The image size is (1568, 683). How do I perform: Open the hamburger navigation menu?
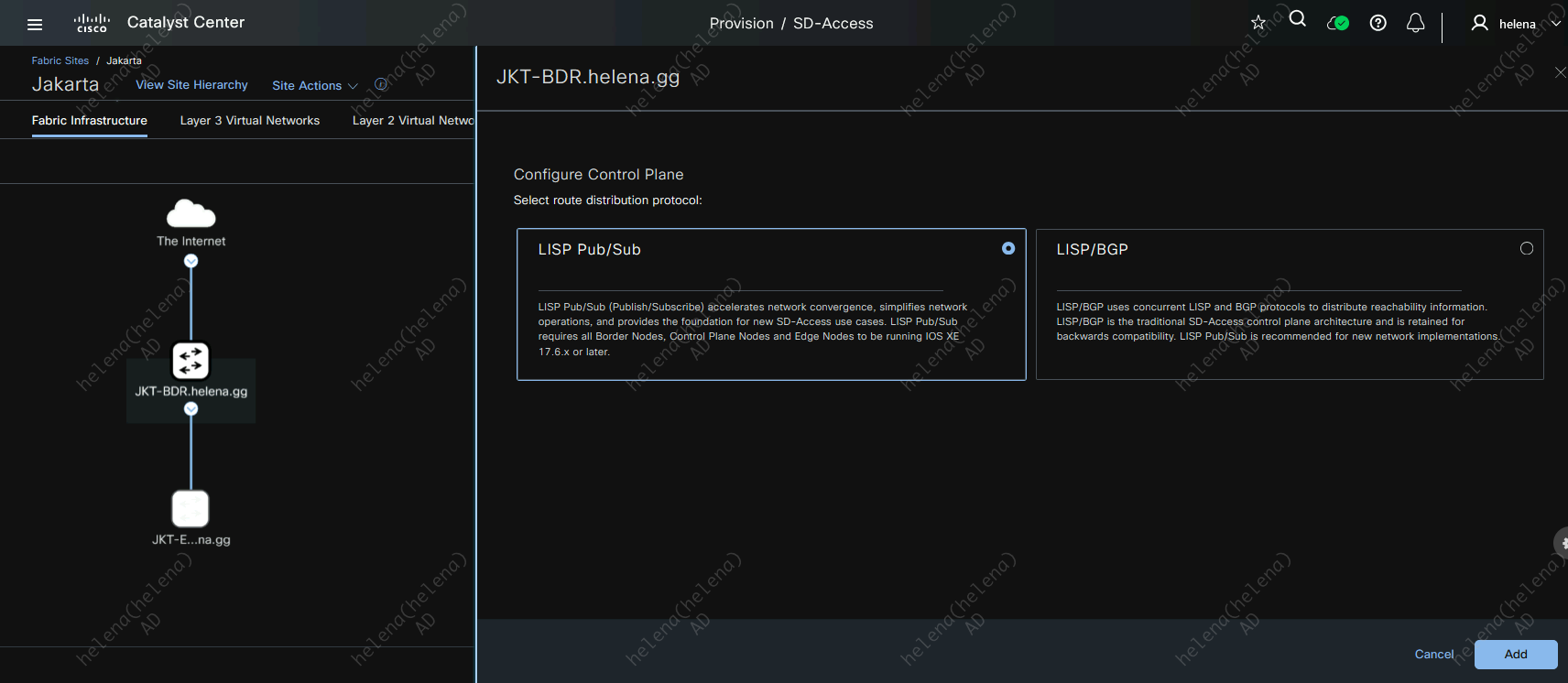pyautogui.click(x=35, y=25)
